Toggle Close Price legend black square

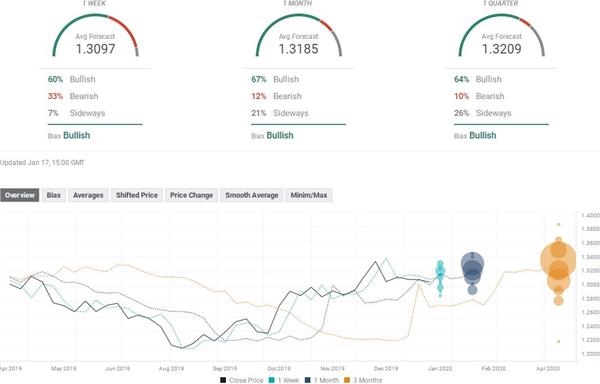tap(223, 380)
